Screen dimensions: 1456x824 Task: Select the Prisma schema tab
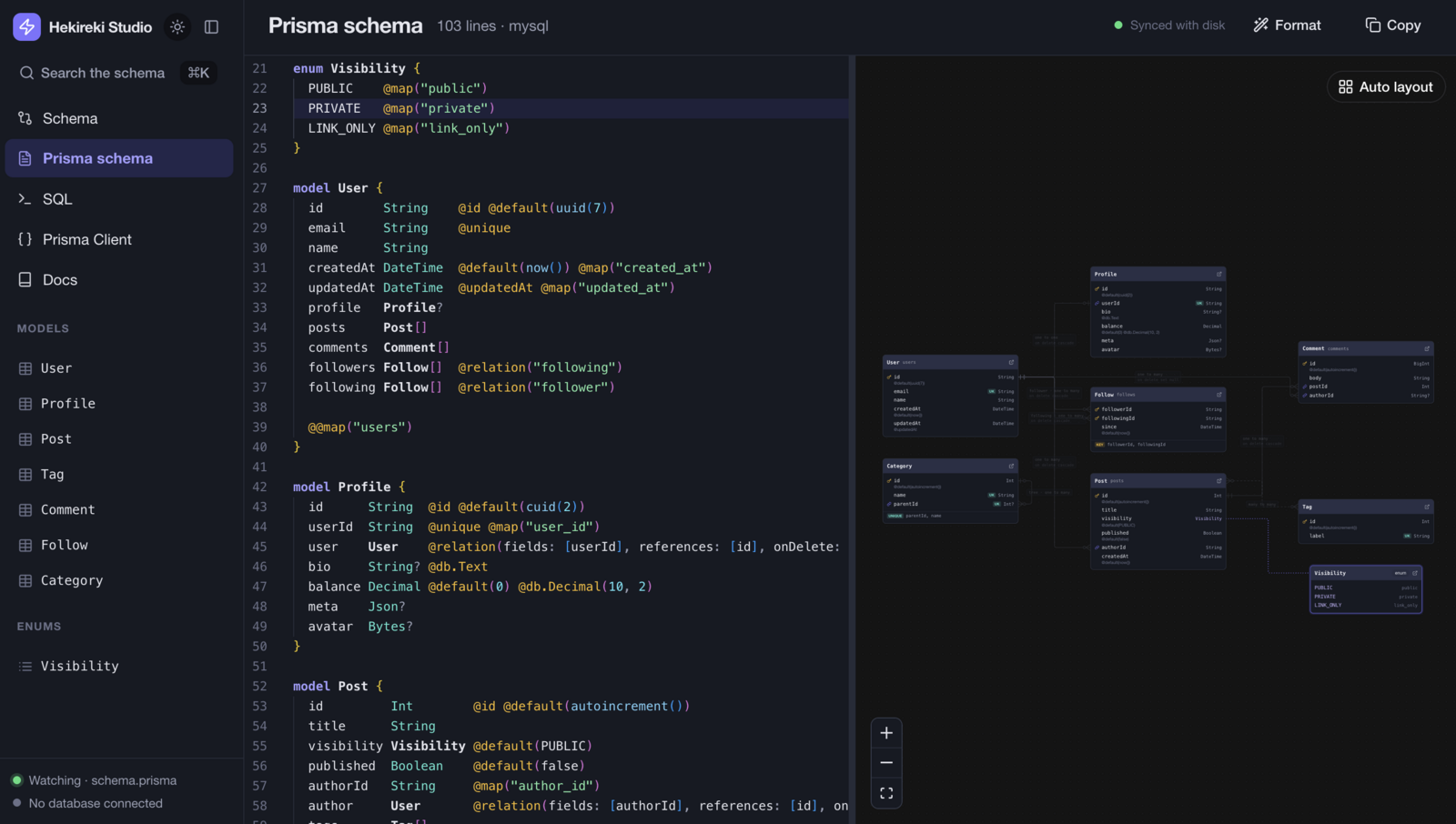click(119, 158)
